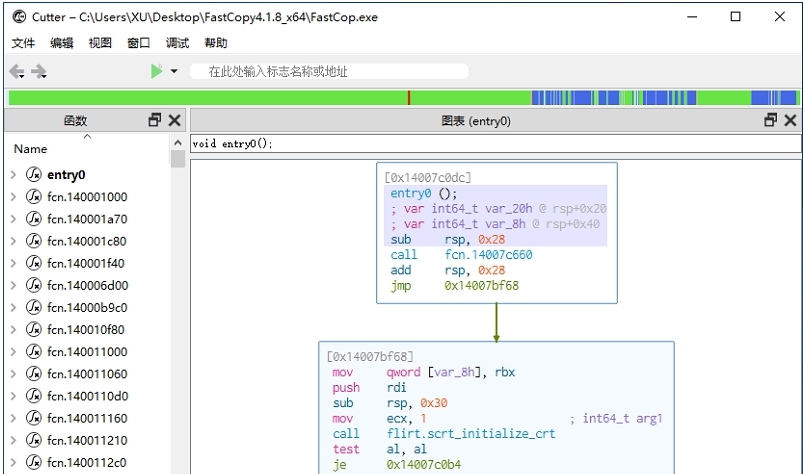This screenshot has width=803, height=474.
Task: Click the fcn.140011060 function icon
Action: click(x=34, y=373)
